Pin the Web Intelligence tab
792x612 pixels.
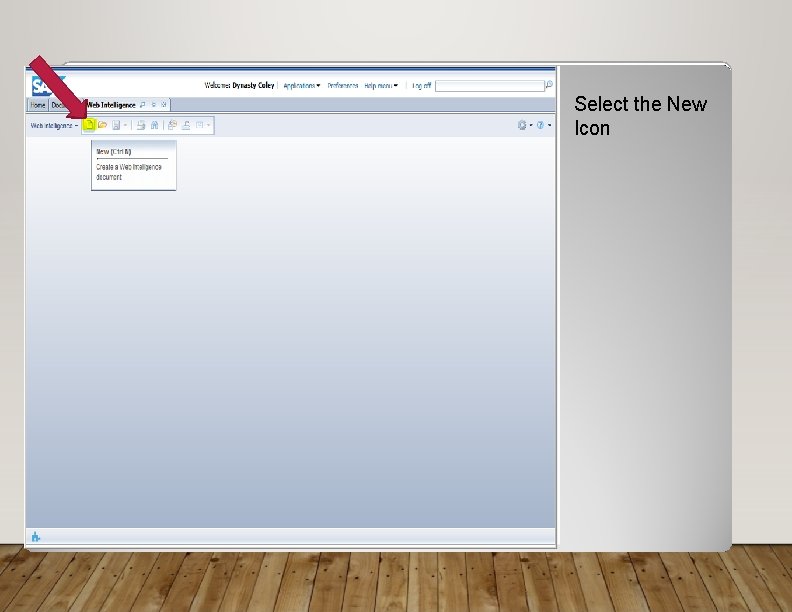point(142,105)
